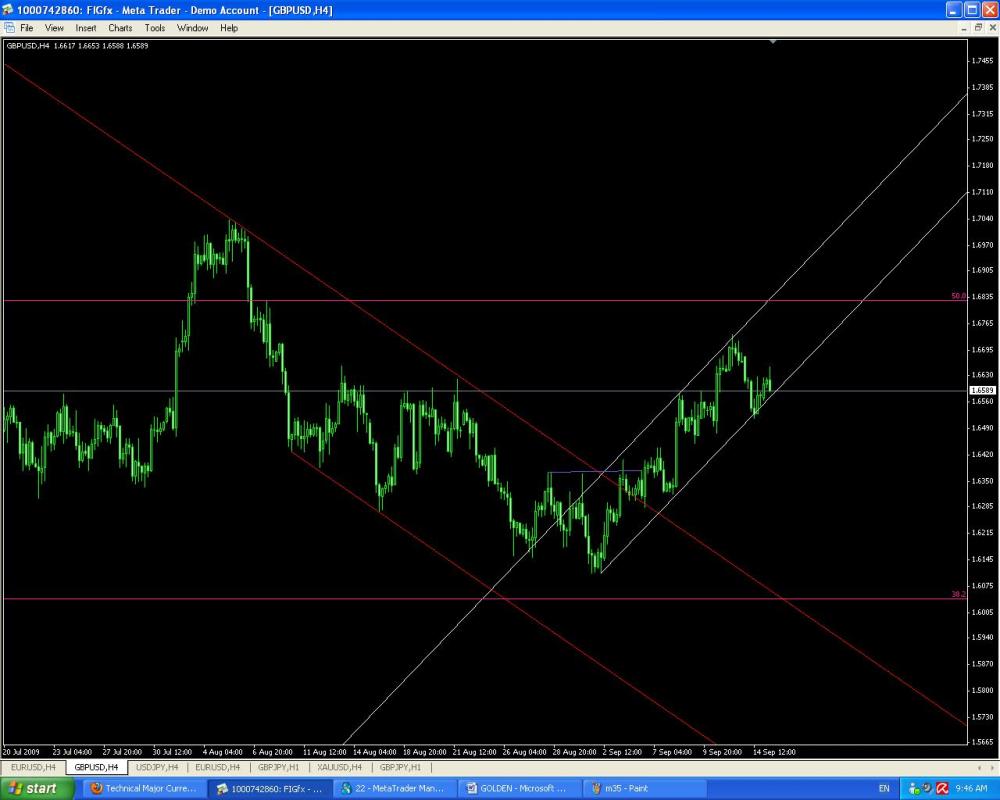Switch to m35 - Paint taskbar window
The height and width of the screenshot is (800, 1000).
pyautogui.click(x=645, y=789)
